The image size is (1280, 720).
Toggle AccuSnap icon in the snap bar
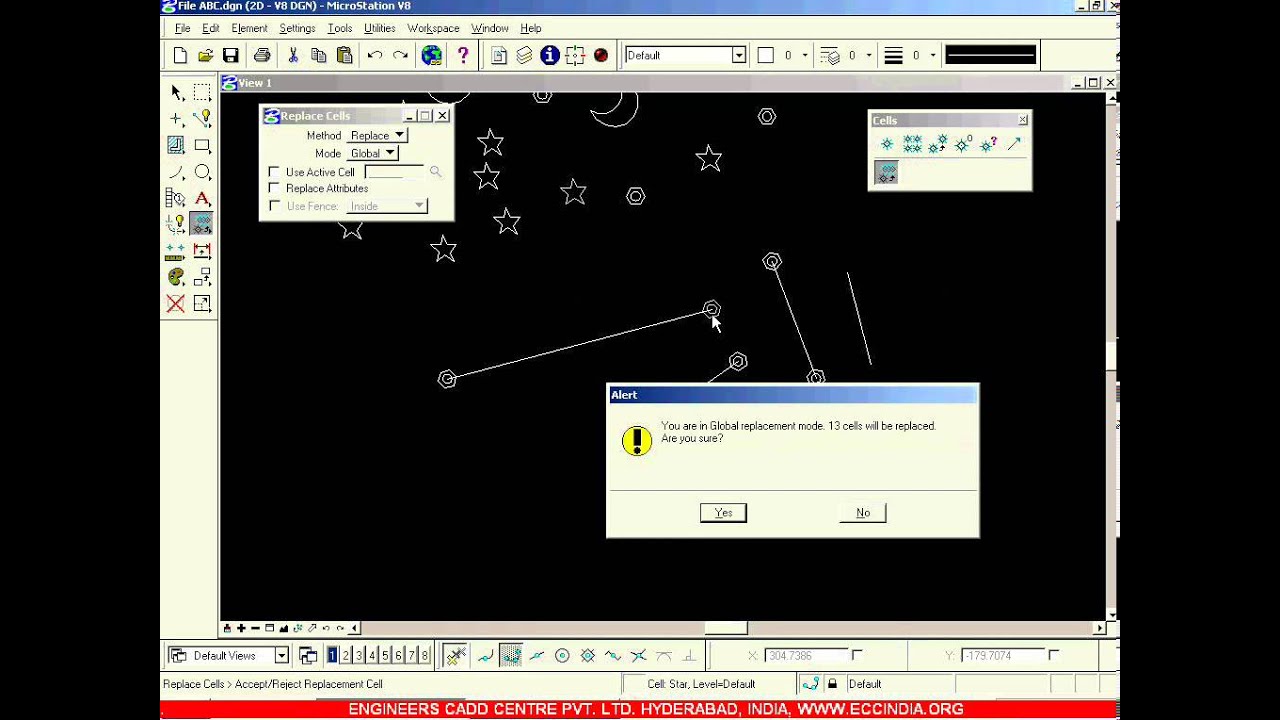[456, 656]
